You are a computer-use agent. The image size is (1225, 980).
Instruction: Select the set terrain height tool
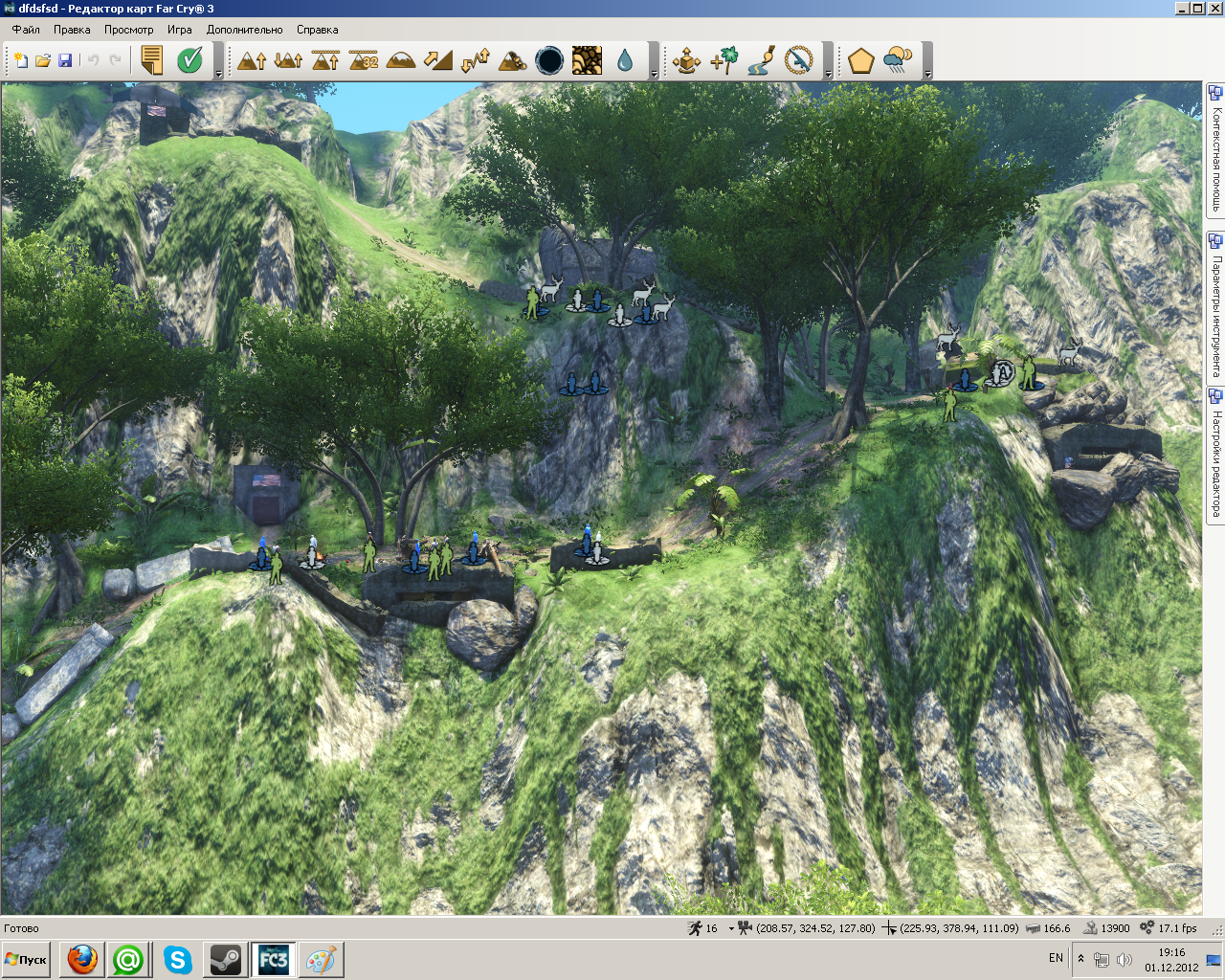[x=325, y=60]
